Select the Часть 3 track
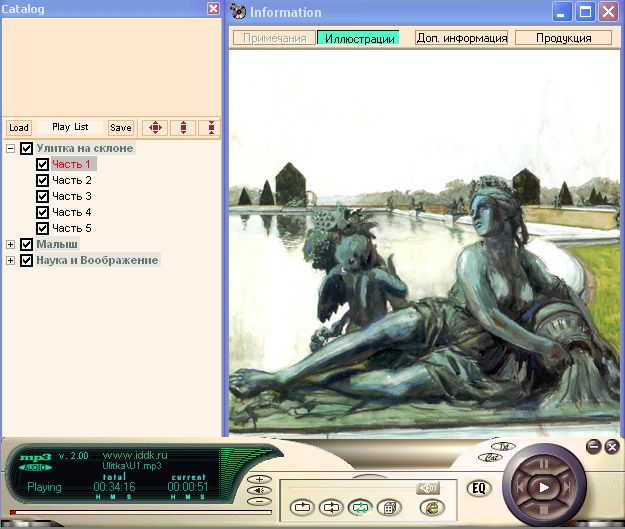This screenshot has width=625, height=529. pos(72,196)
